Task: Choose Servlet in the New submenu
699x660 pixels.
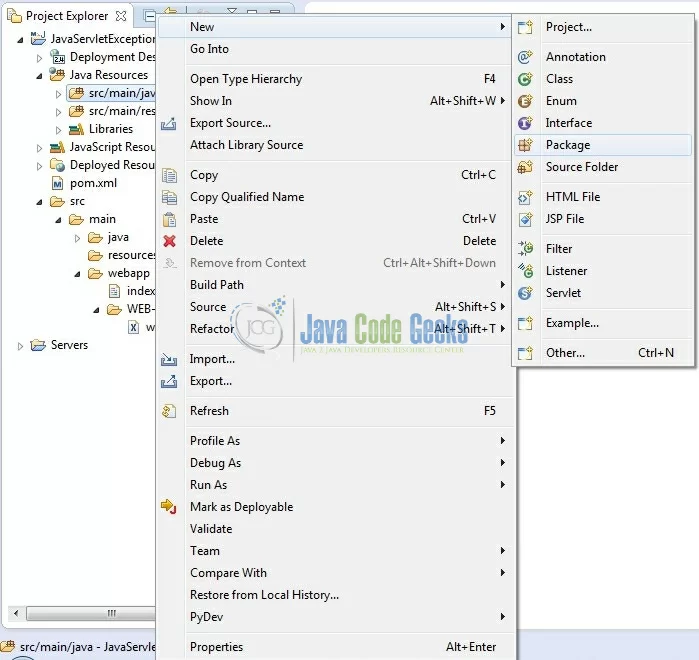Action: pyautogui.click(x=603, y=293)
